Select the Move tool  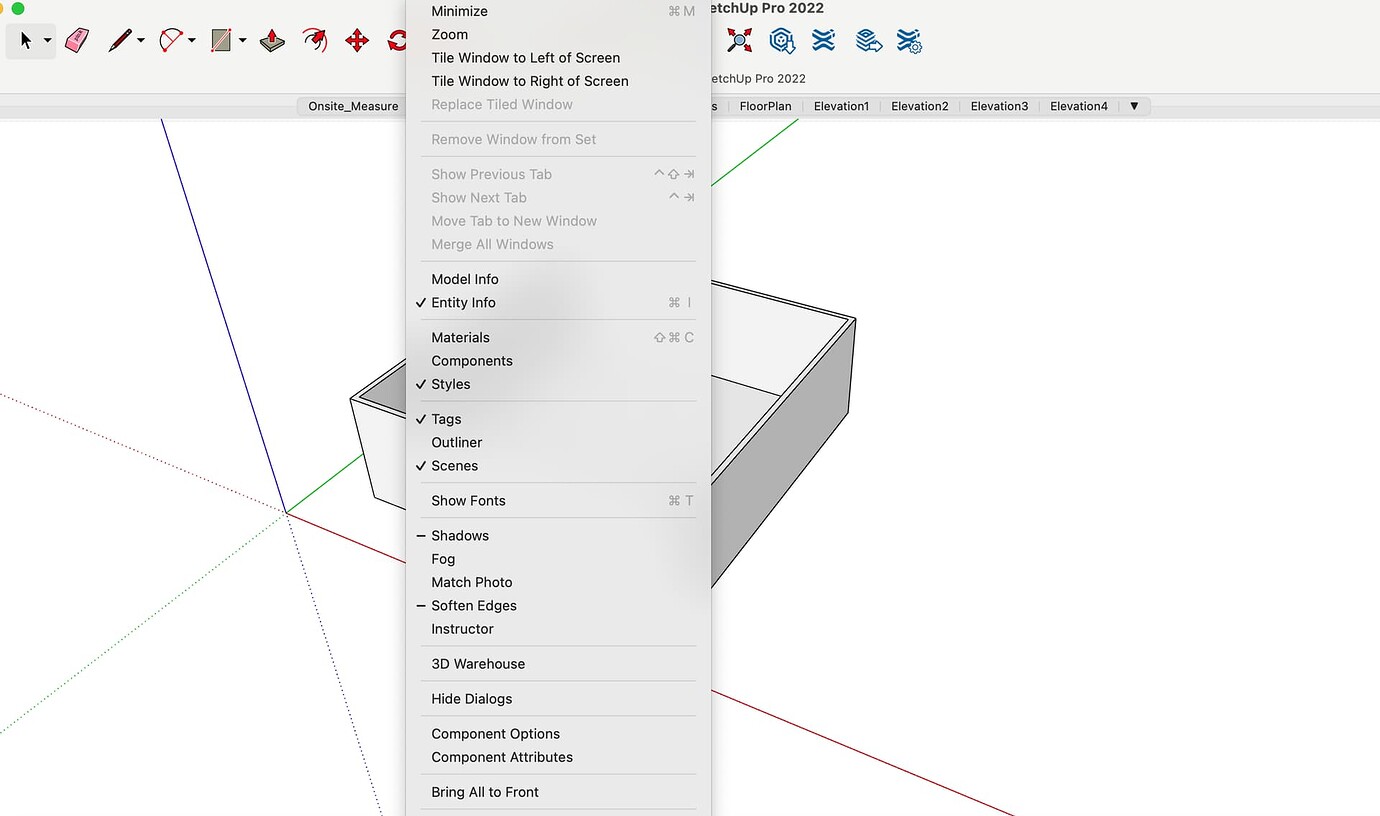pos(356,40)
